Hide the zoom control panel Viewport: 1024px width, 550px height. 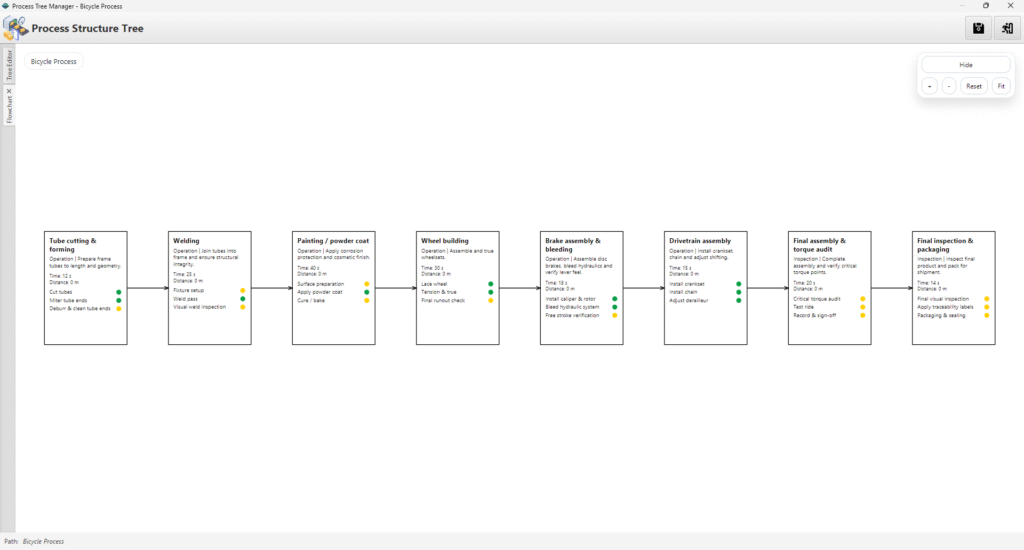pos(965,64)
